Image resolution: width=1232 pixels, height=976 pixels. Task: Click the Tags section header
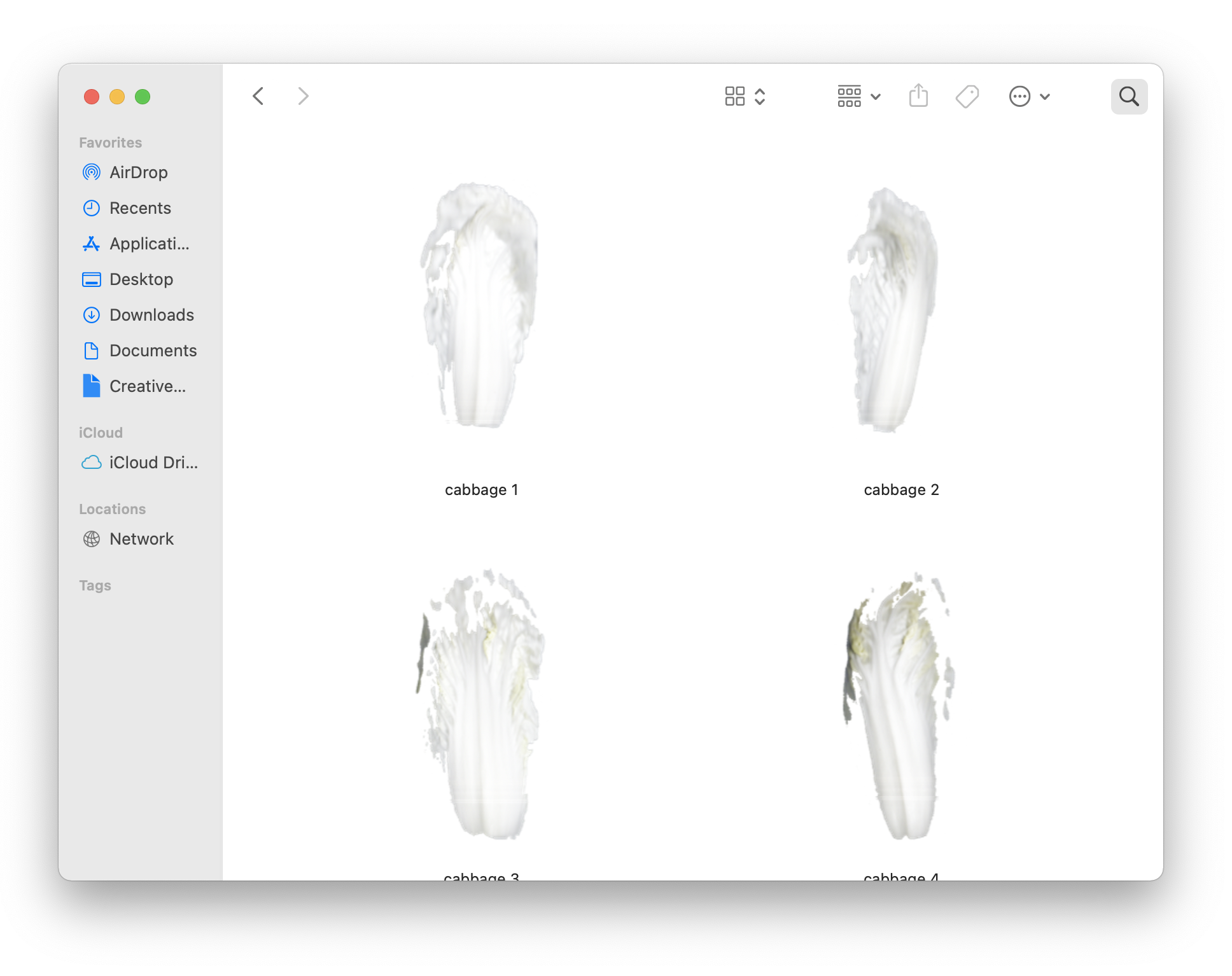coord(95,585)
